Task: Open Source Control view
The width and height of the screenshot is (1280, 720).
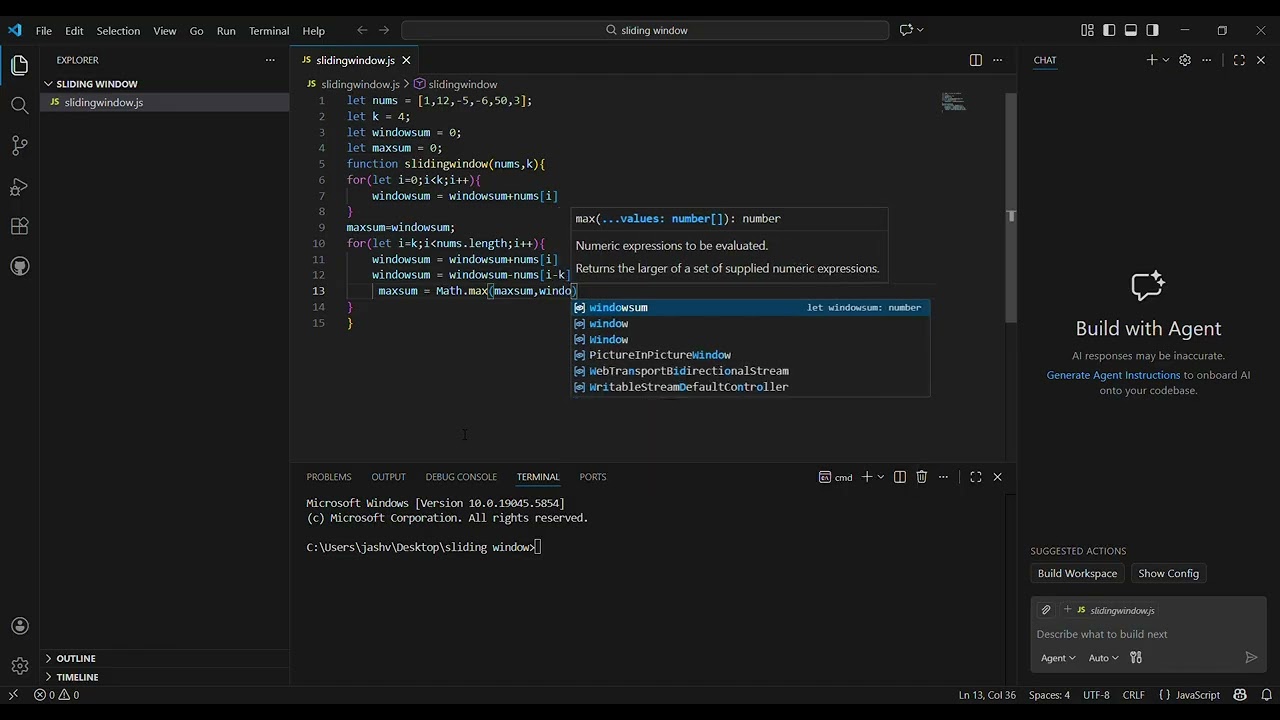Action: pos(19,146)
